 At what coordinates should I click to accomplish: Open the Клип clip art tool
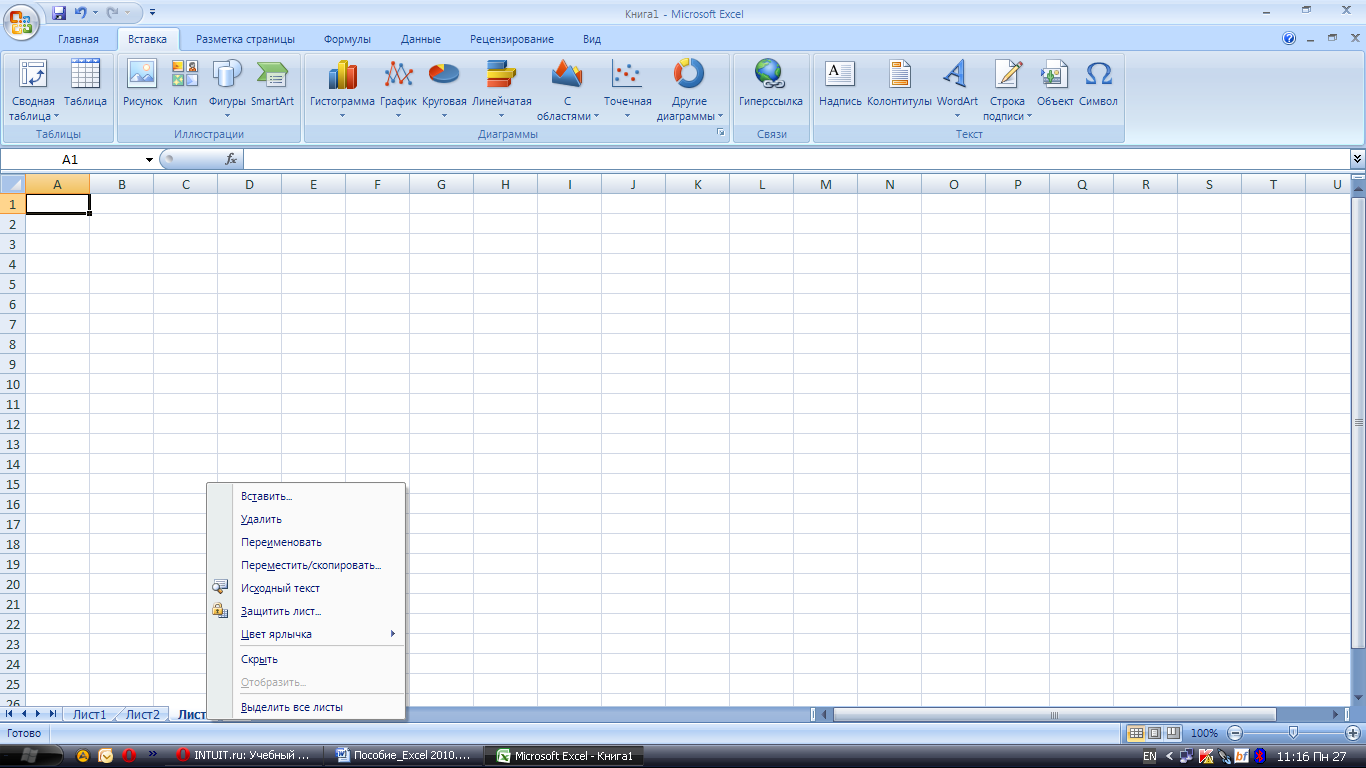(x=185, y=84)
